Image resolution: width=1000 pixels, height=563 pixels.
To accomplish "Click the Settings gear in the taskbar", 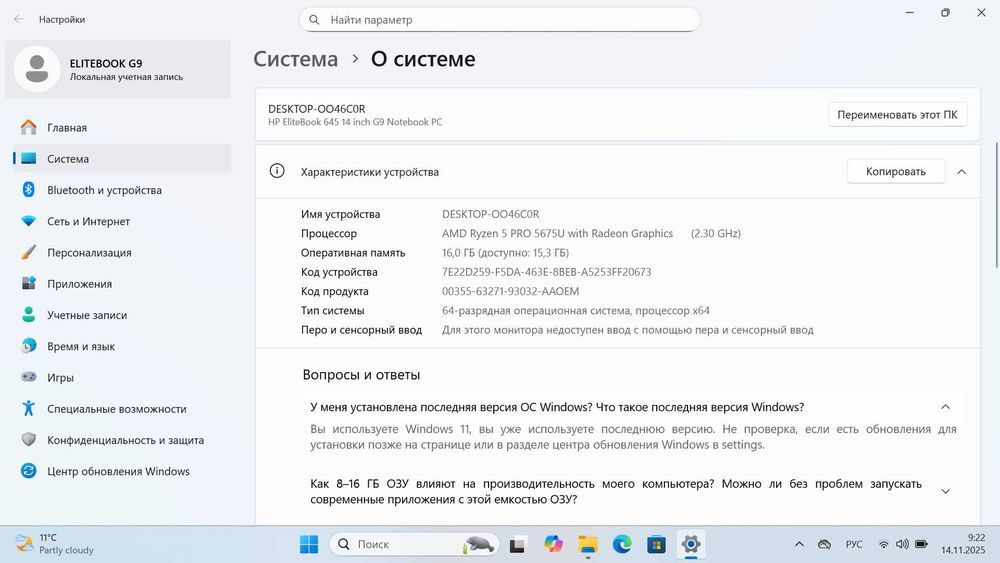I will click(691, 544).
